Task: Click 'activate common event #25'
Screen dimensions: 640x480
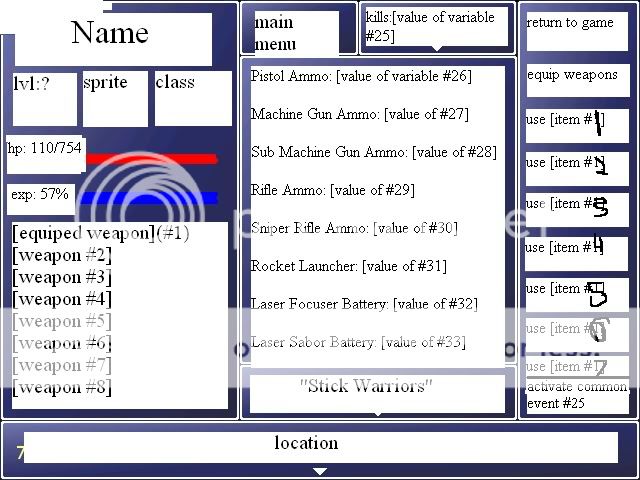Action: tap(576, 395)
